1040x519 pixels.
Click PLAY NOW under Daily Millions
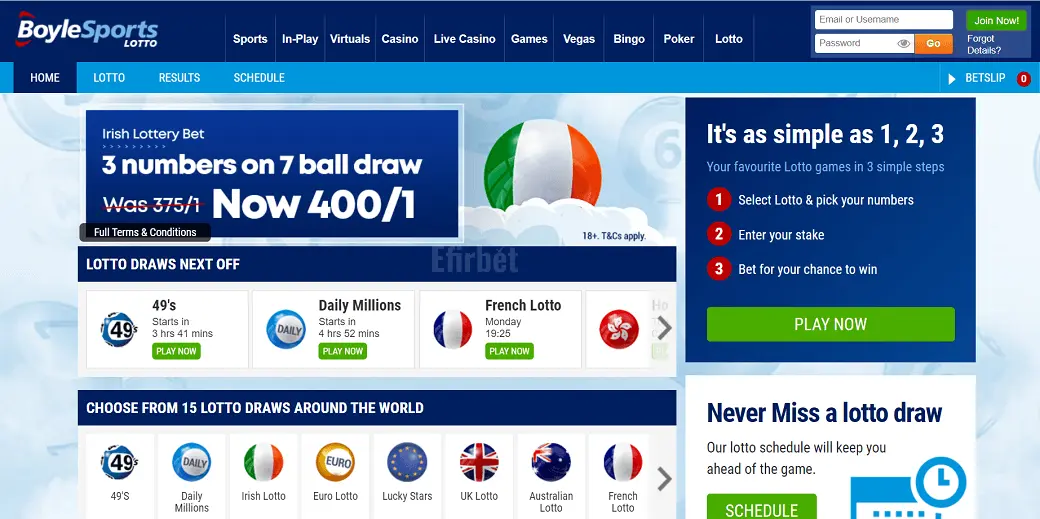click(343, 351)
